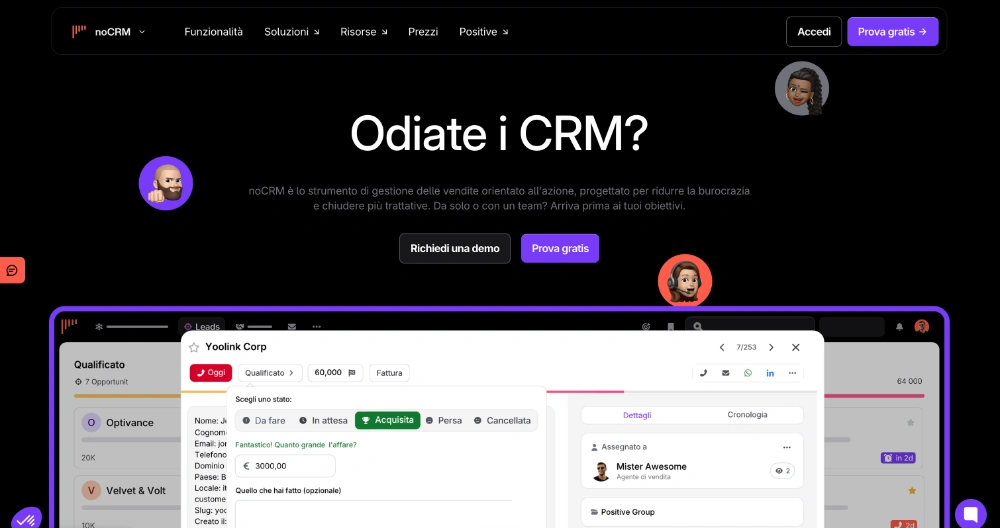Image resolution: width=1000 pixels, height=528 pixels.
Task: Open the chat widget bubble at bottom right
Action: (x=971, y=513)
